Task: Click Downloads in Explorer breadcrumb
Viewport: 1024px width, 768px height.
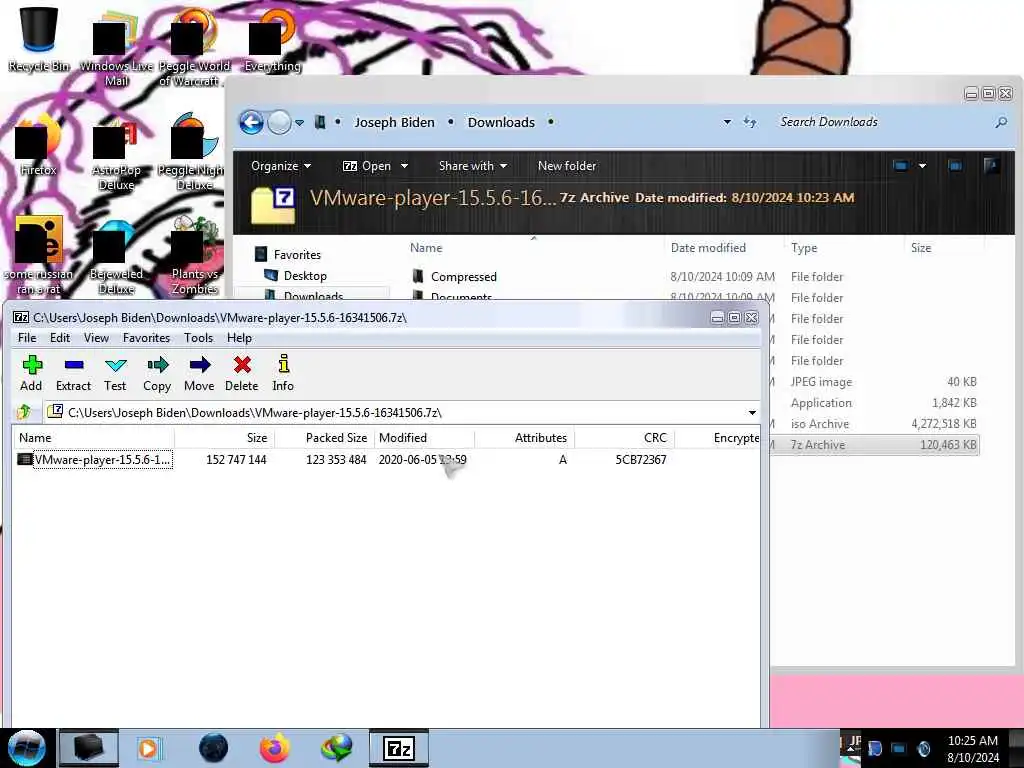Action: (501, 122)
